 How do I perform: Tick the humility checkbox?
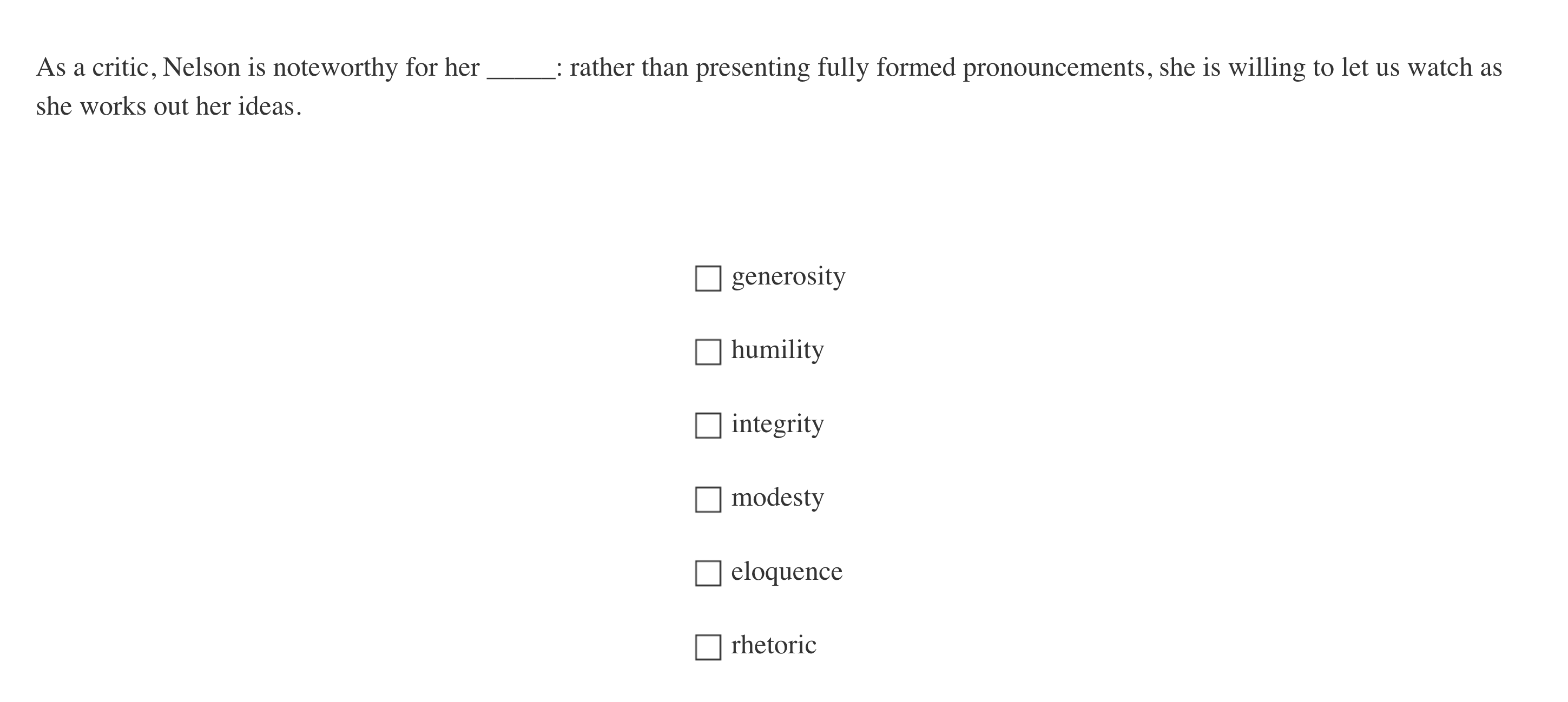(707, 352)
